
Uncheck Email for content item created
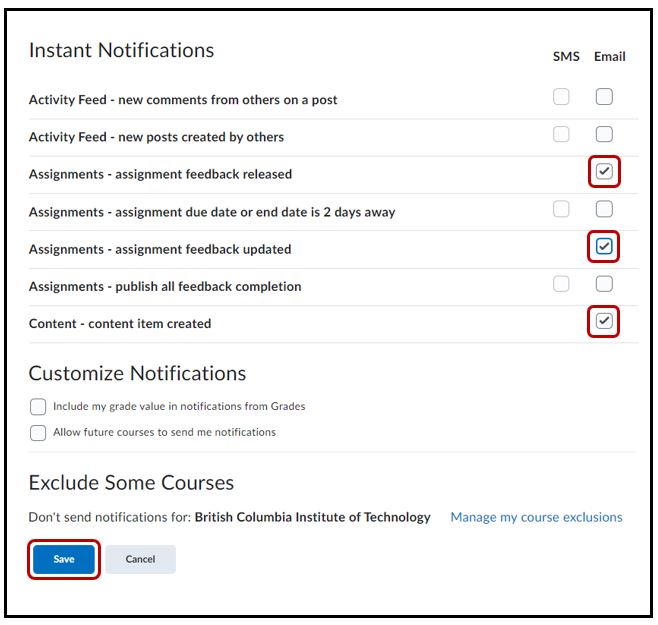tap(604, 321)
